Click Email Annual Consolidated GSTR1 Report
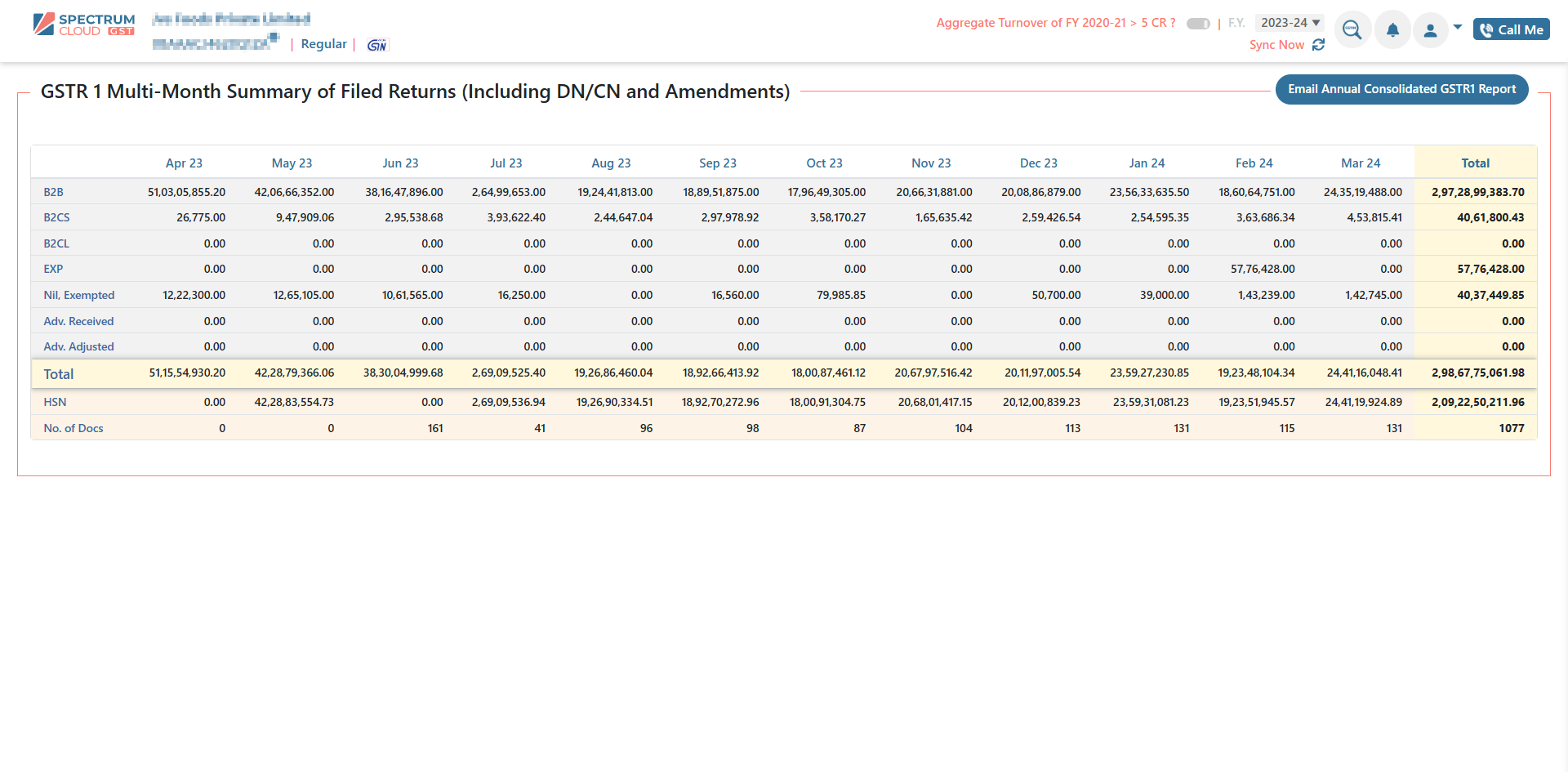 point(1401,89)
